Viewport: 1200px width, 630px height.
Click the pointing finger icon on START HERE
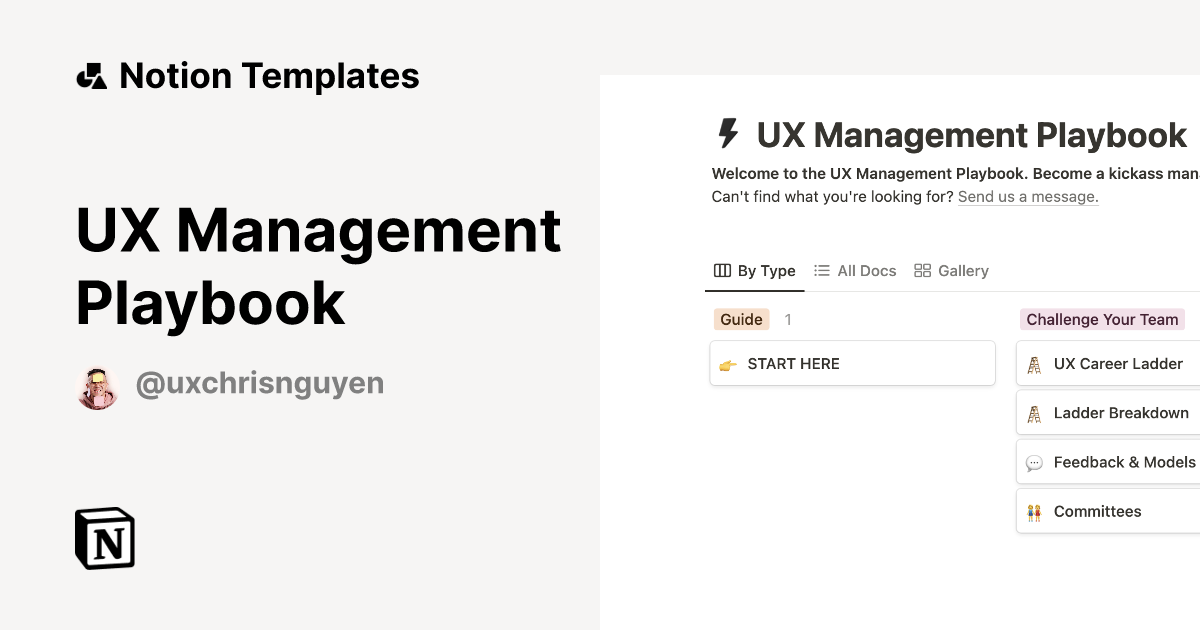(x=727, y=364)
